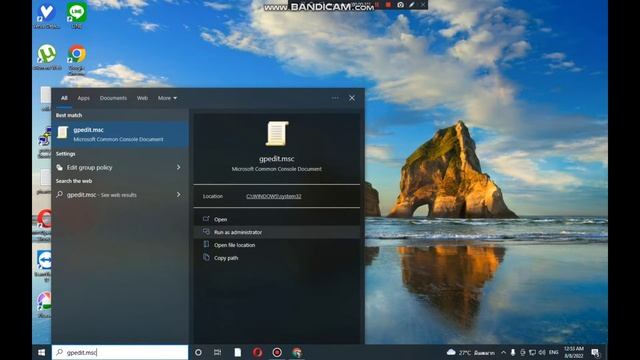Screen dimensions: 640x360
Task: Open the Windows Start button
Action: tap(42, 352)
